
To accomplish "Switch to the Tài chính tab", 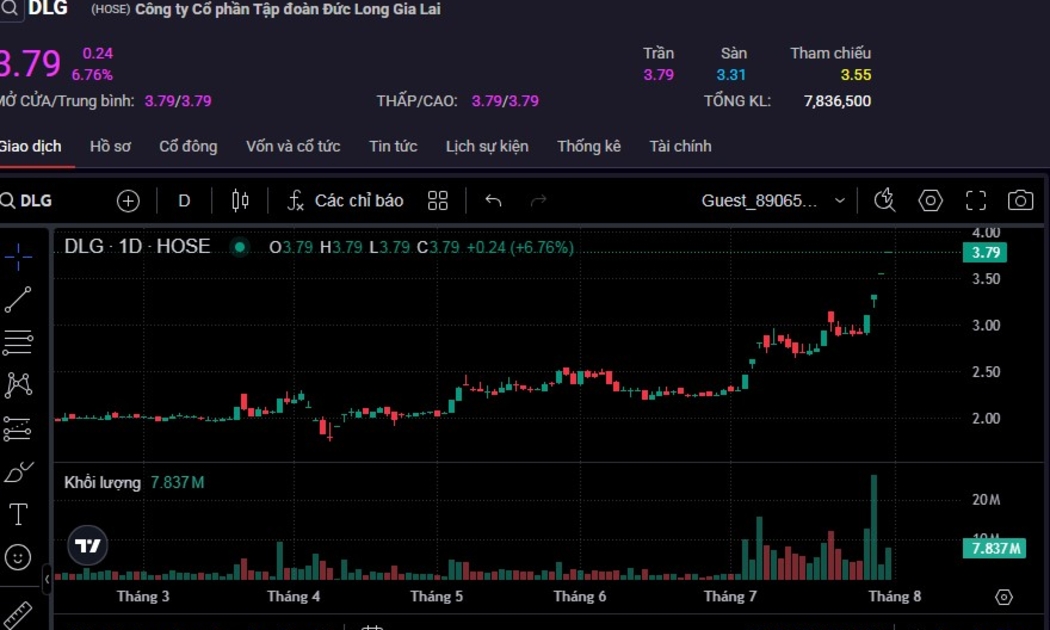I will point(680,146).
